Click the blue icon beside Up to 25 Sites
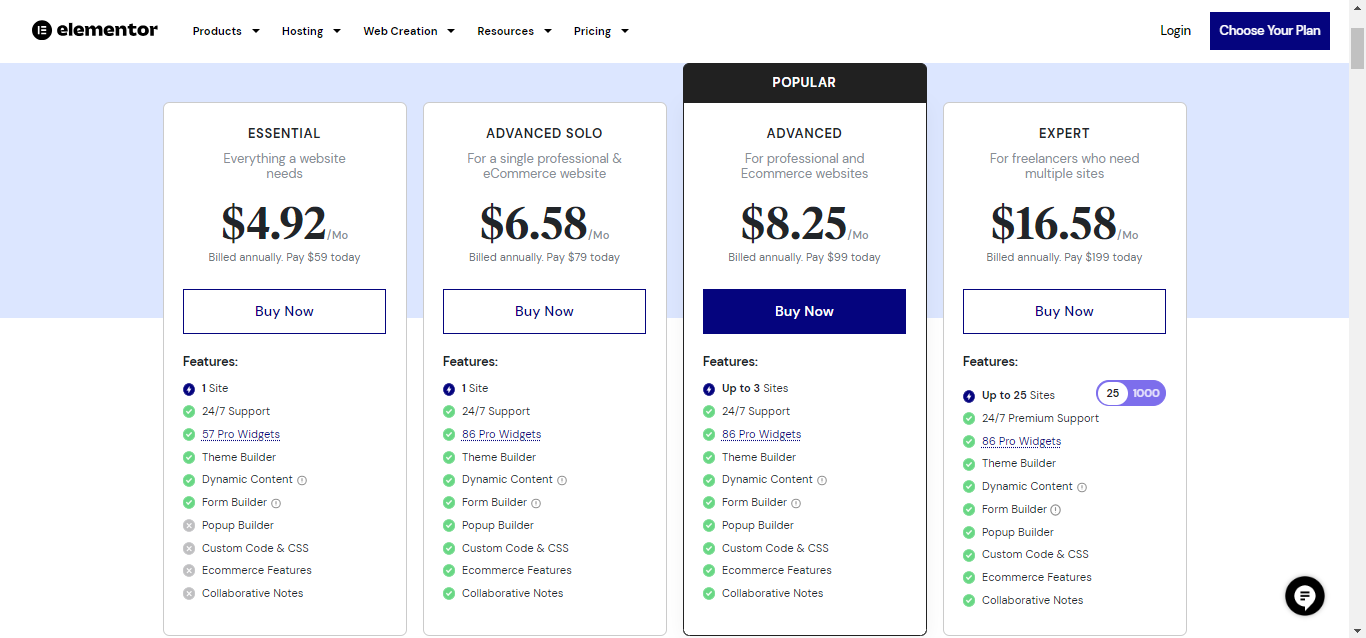The width and height of the screenshot is (1366, 638). coord(969,396)
